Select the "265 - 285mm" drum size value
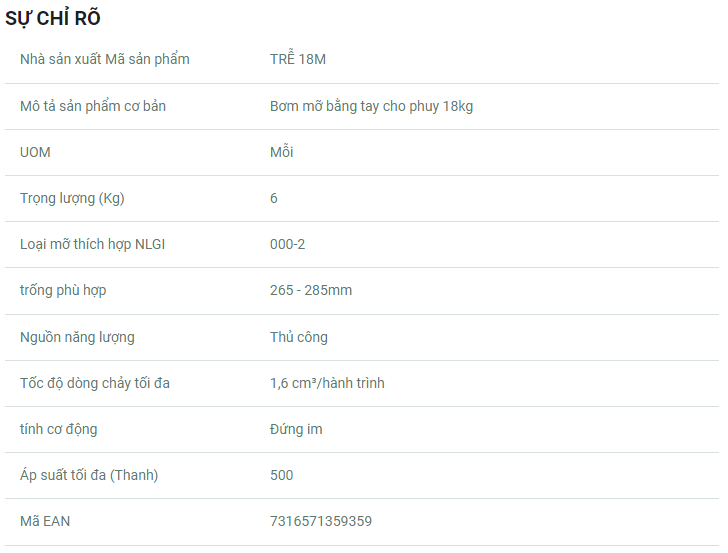The width and height of the screenshot is (728, 553). click(311, 290)
